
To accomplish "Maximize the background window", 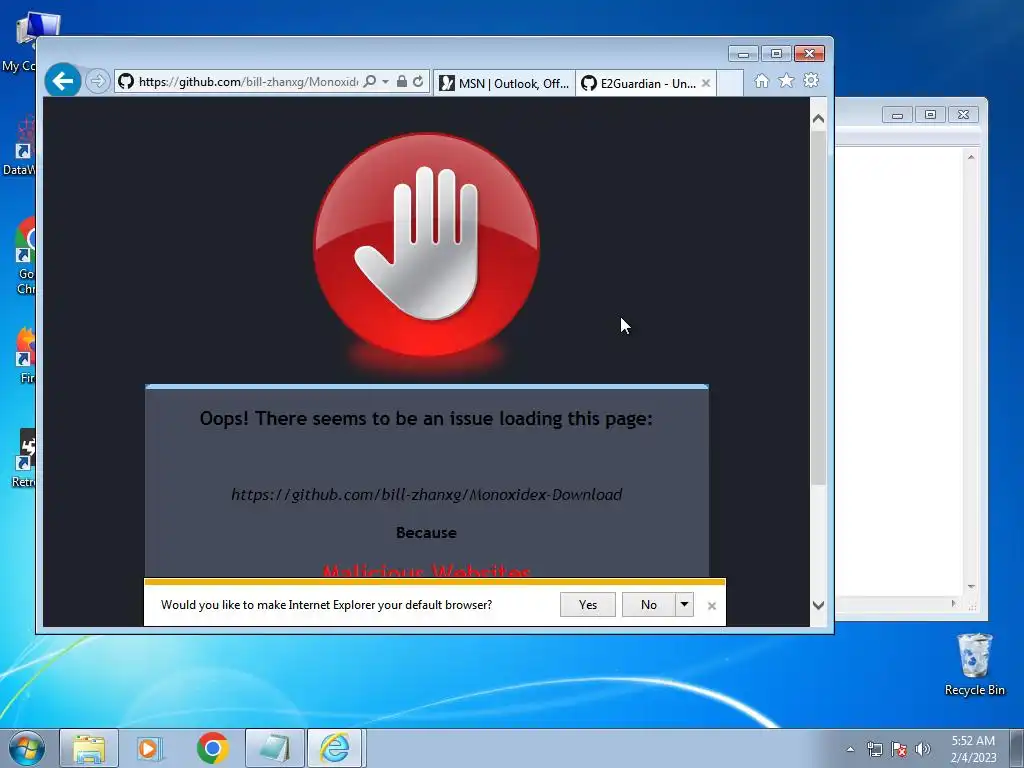I will pos(930,115).
